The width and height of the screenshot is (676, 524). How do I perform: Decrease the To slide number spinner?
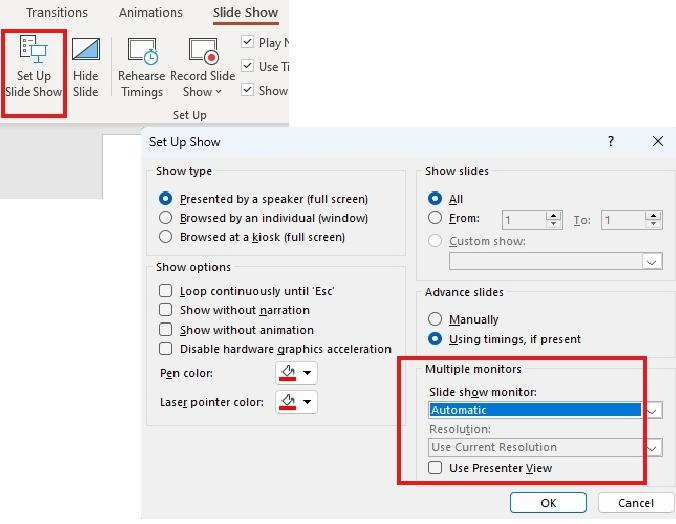click(654, 224)
